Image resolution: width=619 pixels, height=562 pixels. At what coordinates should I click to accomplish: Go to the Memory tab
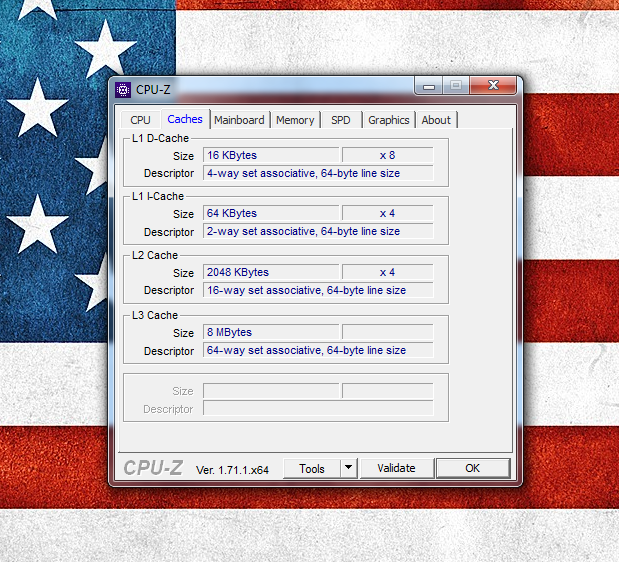click(x=295, y=120)
